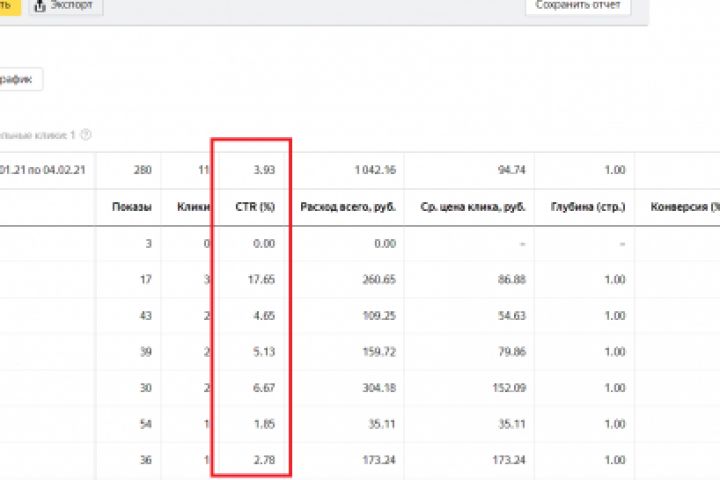Viewport: 720px width, 480px height.
Task: Select CTR cell 2.78
Action: 264,460
